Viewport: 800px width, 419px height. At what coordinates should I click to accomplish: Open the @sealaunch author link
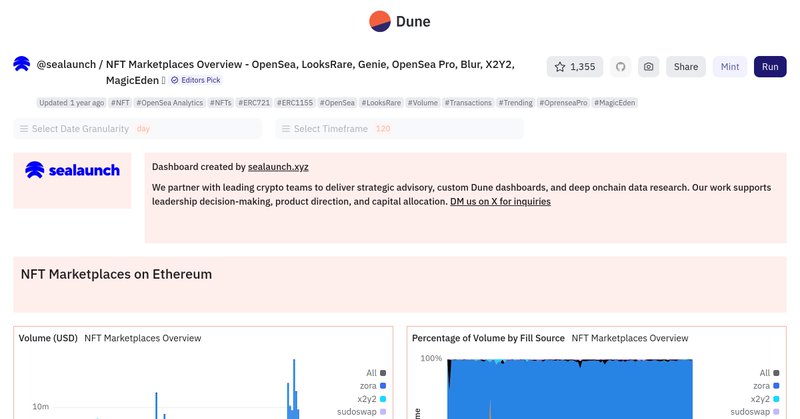pyautogui.click(x=66, y=64)
